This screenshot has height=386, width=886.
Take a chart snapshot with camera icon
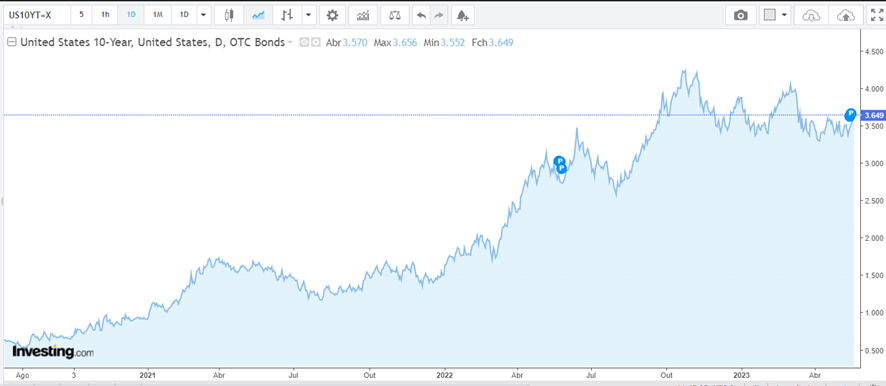click(740, 15)
